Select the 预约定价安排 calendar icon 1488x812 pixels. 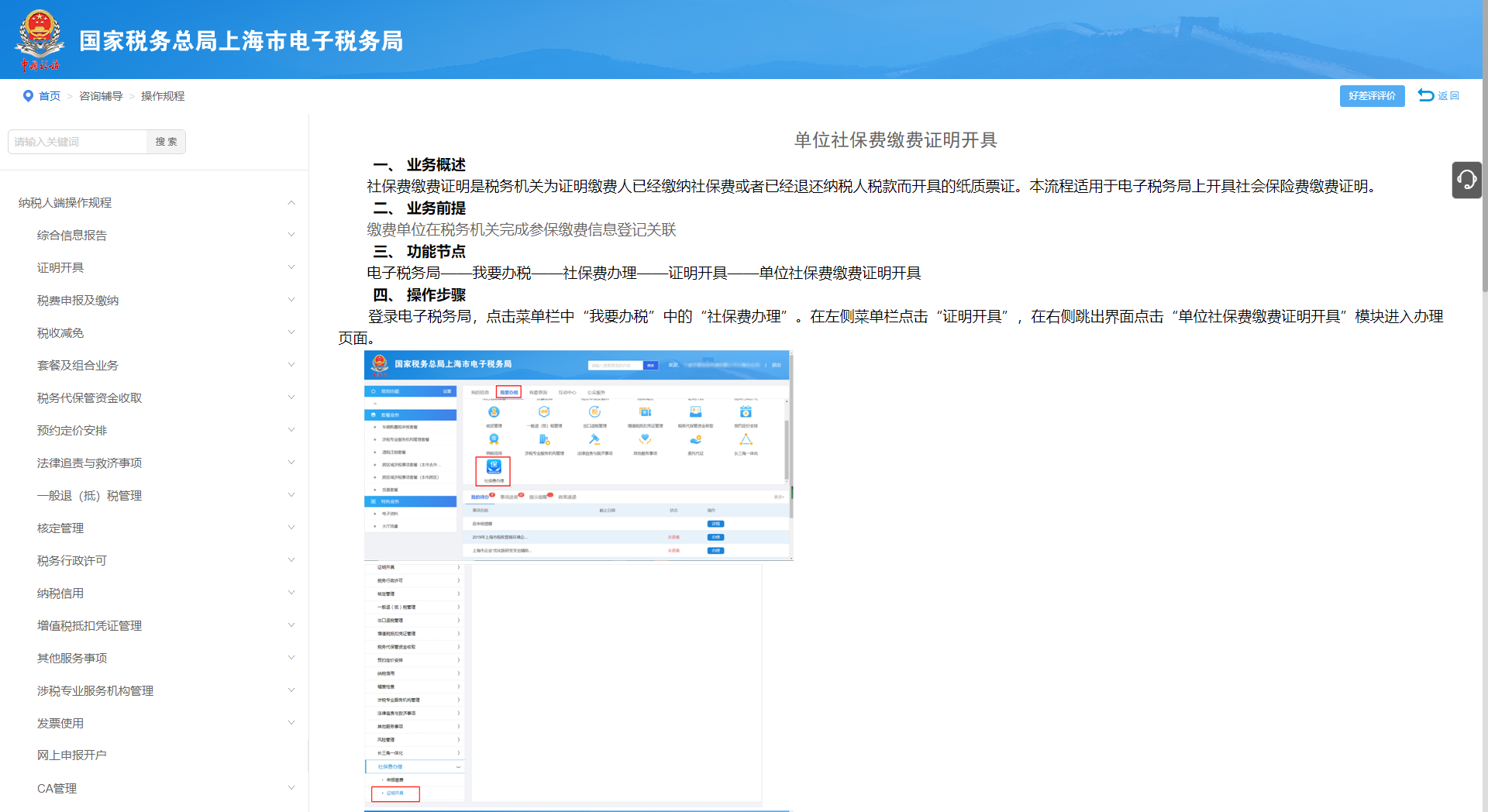[746, 412]
